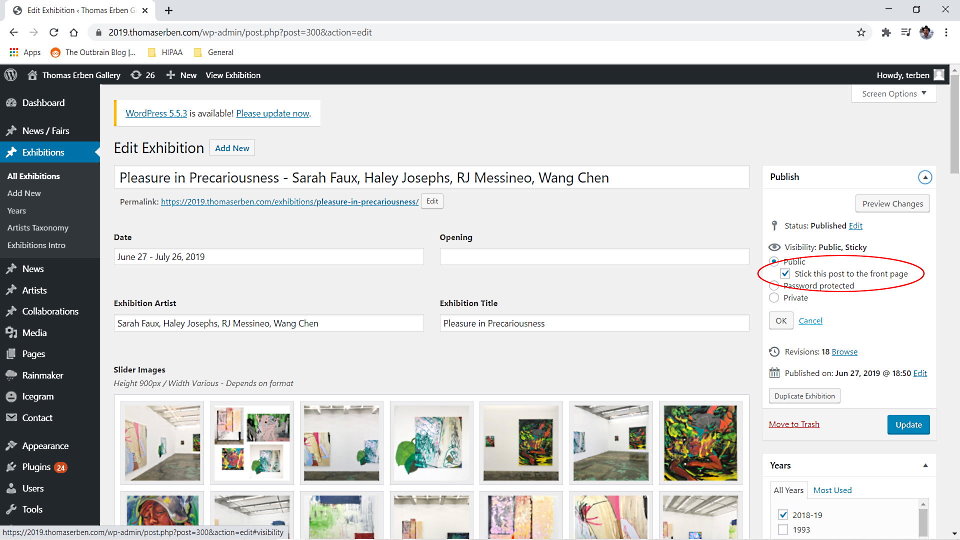Uncheck the 2018-19 year checkbox
Screen dimensions: 960x540
pos(782,514)
